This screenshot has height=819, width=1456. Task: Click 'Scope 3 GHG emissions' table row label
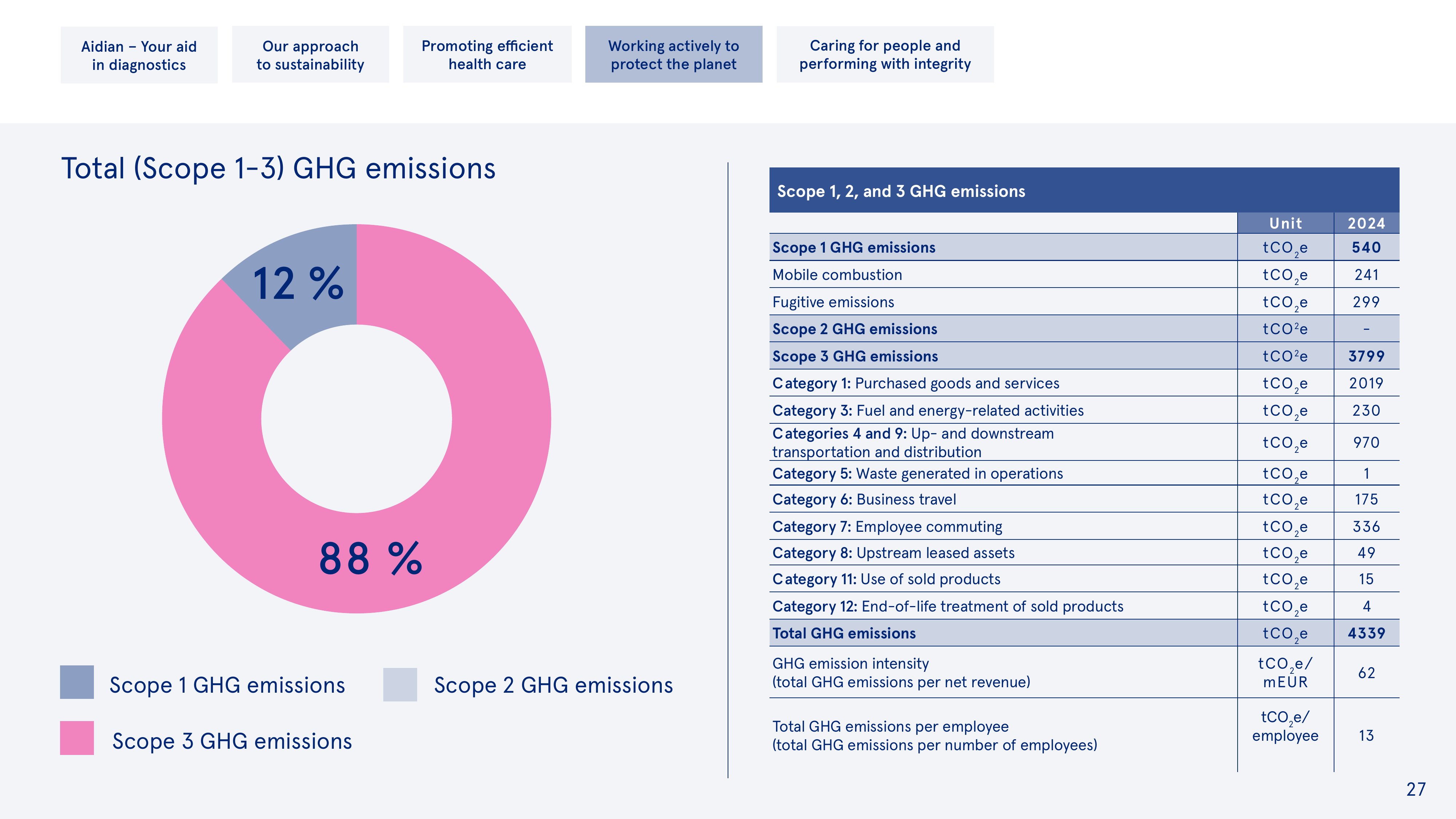click(855, 356)
